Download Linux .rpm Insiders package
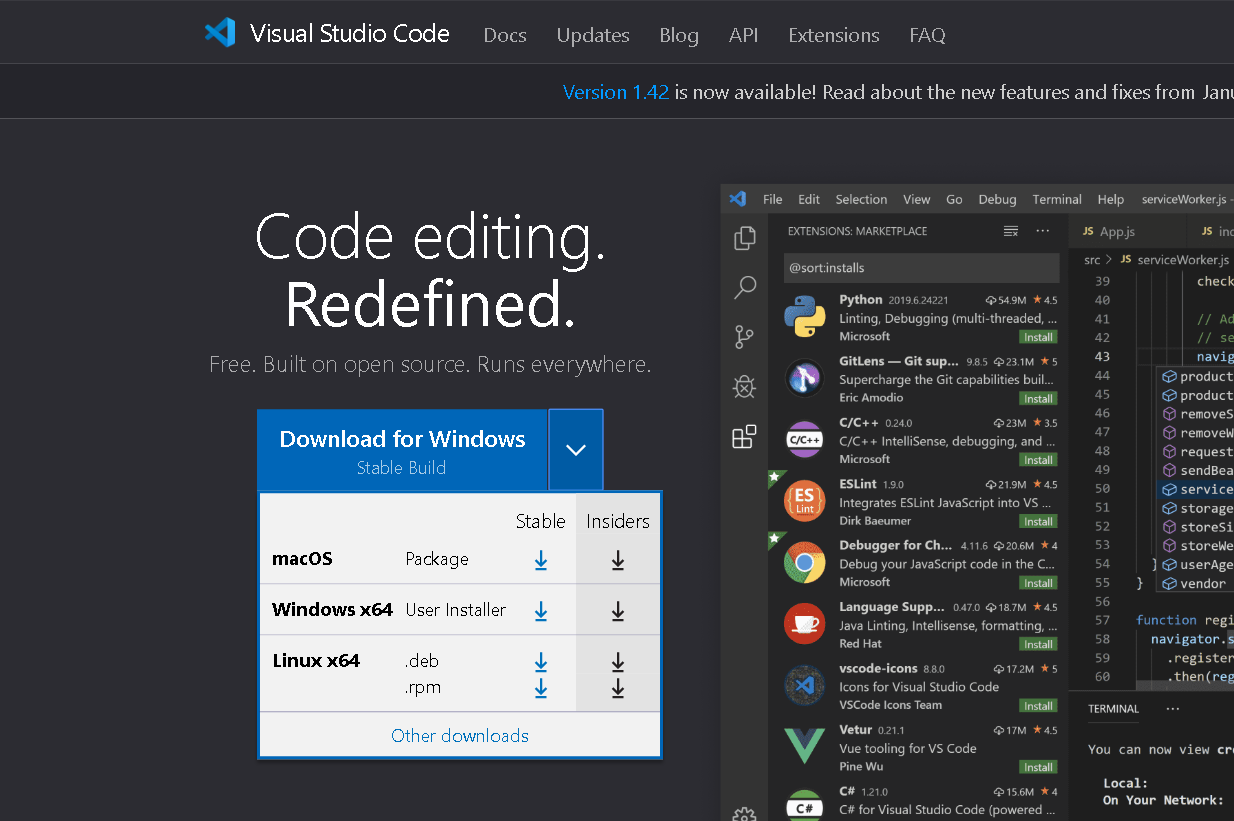 point(618,687)
